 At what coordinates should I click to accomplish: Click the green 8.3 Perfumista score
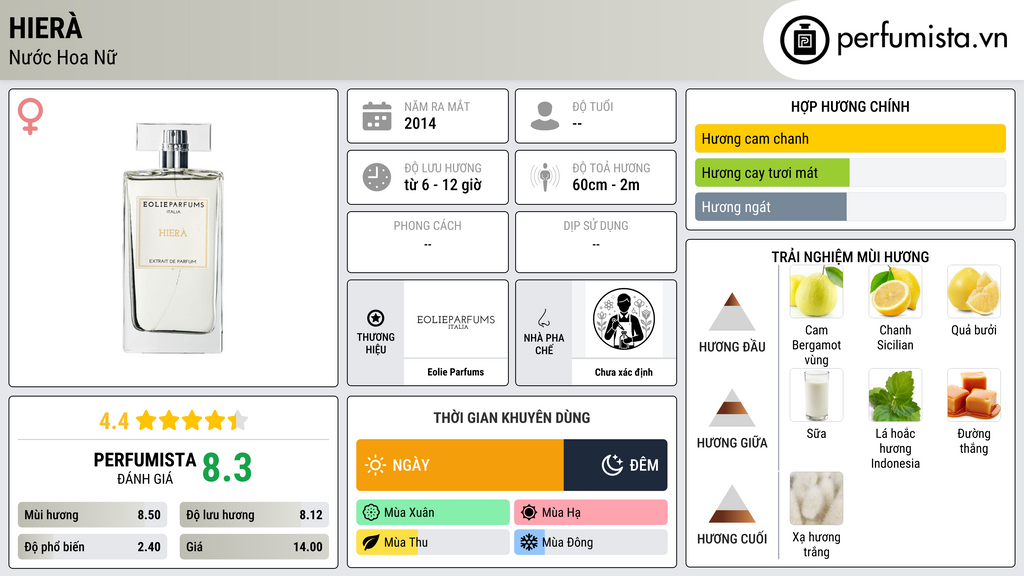point(227,468)
